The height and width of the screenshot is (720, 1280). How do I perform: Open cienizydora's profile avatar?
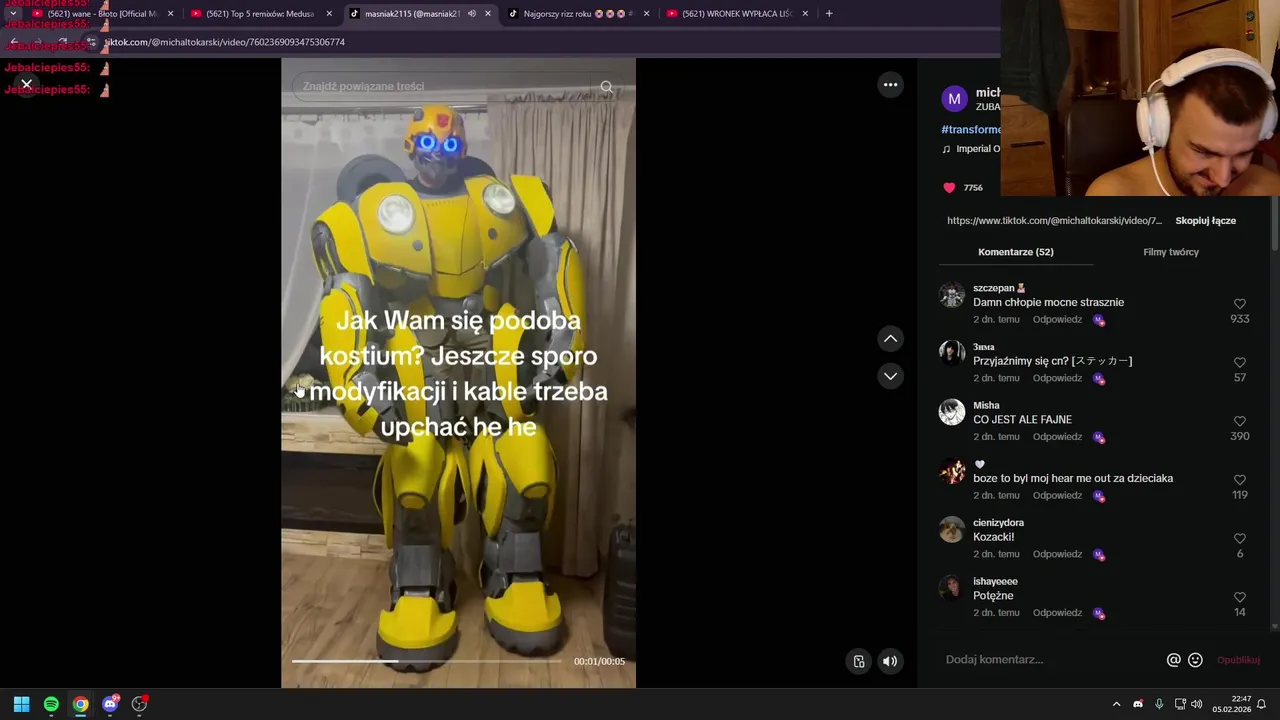pos(952,529)
